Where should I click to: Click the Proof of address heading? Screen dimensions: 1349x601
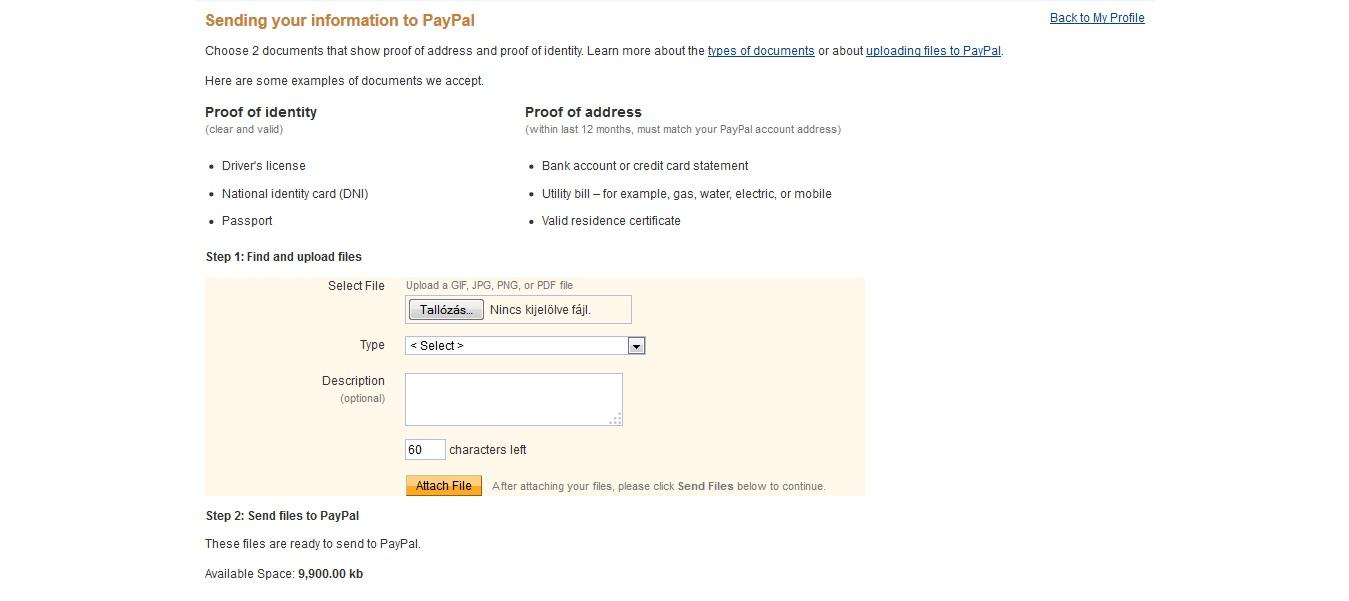583,112
